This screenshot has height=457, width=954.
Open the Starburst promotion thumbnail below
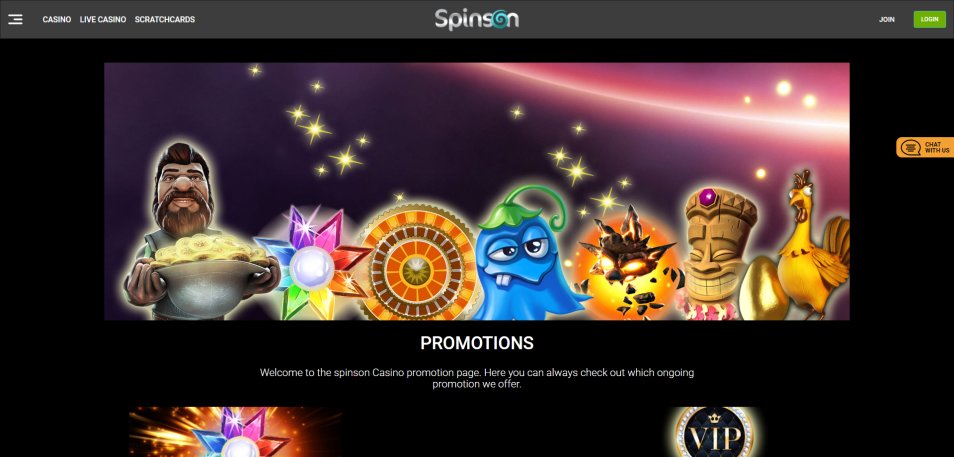click(x=235, y=432)
